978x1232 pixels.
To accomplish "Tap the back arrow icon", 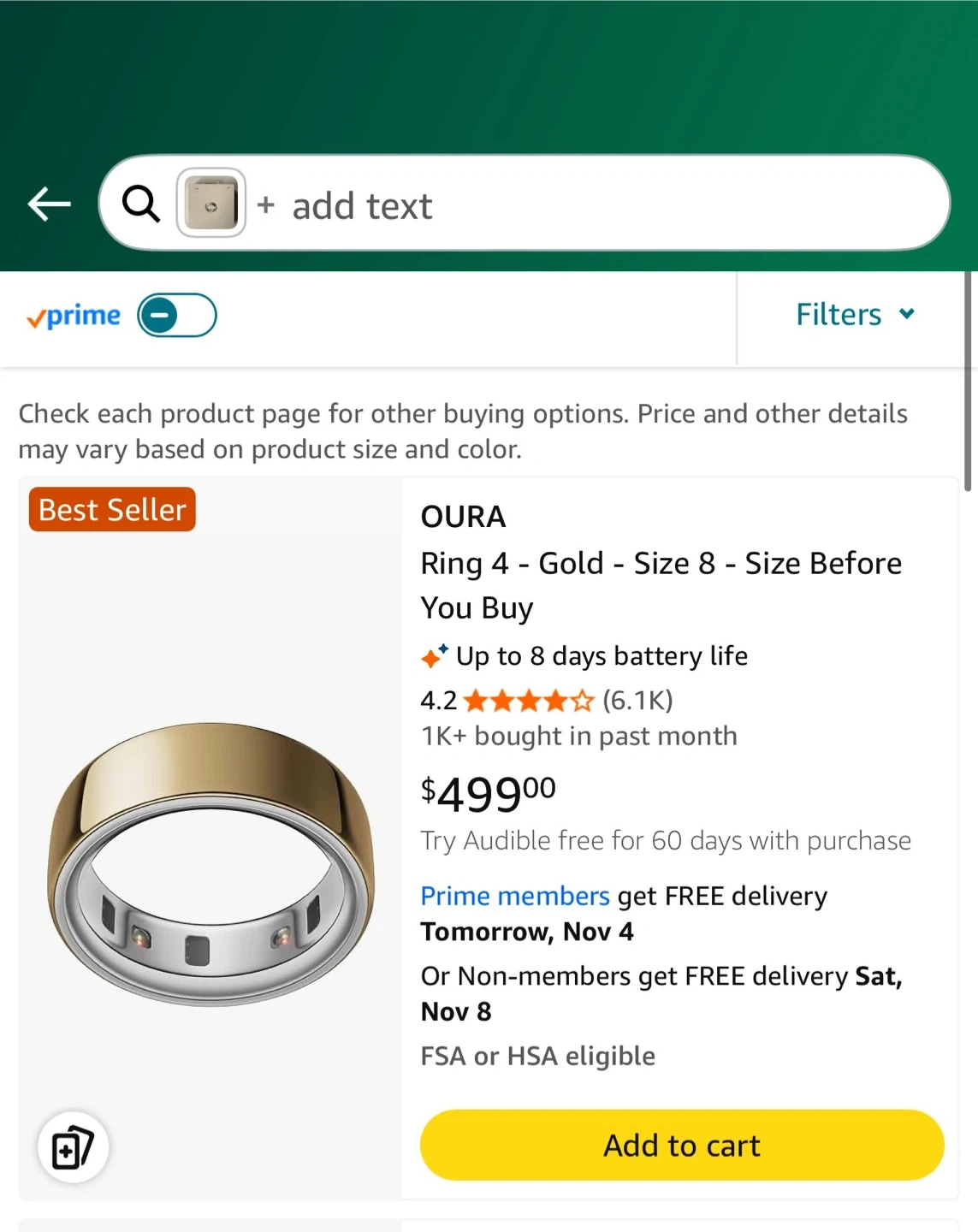I will tap(49, 204).
